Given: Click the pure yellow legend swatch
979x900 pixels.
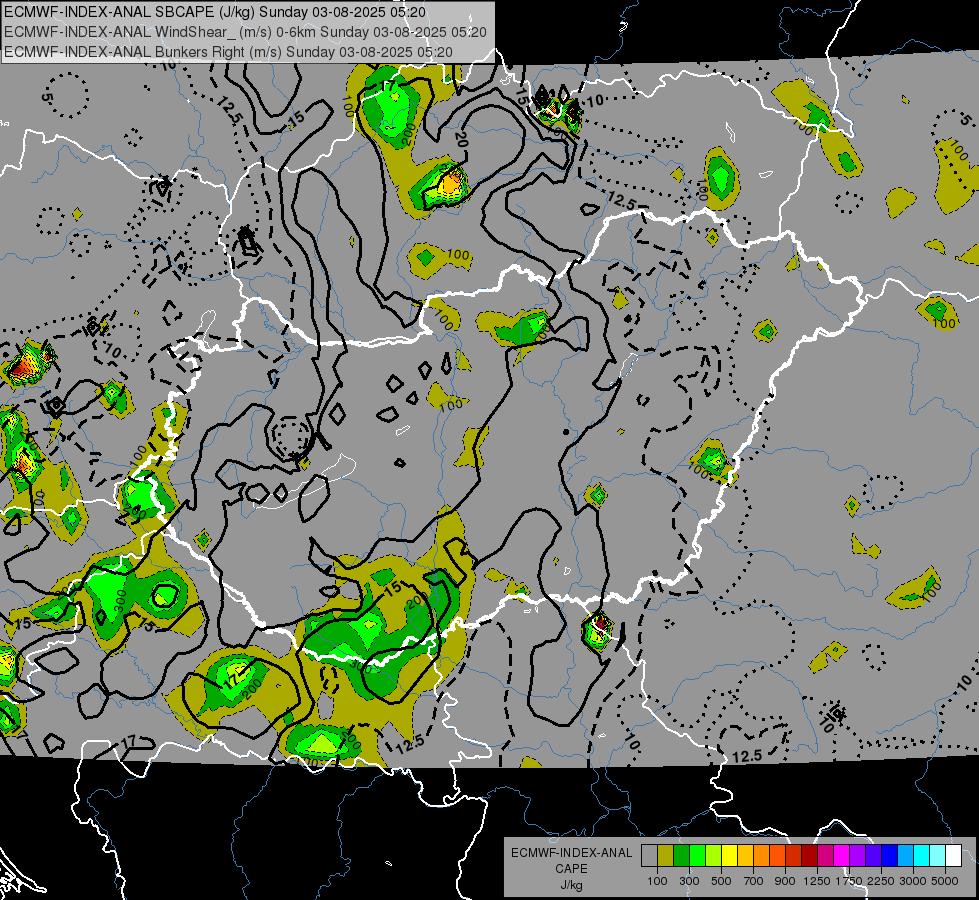Looking at the screenshot, I should tap(729, 856).
